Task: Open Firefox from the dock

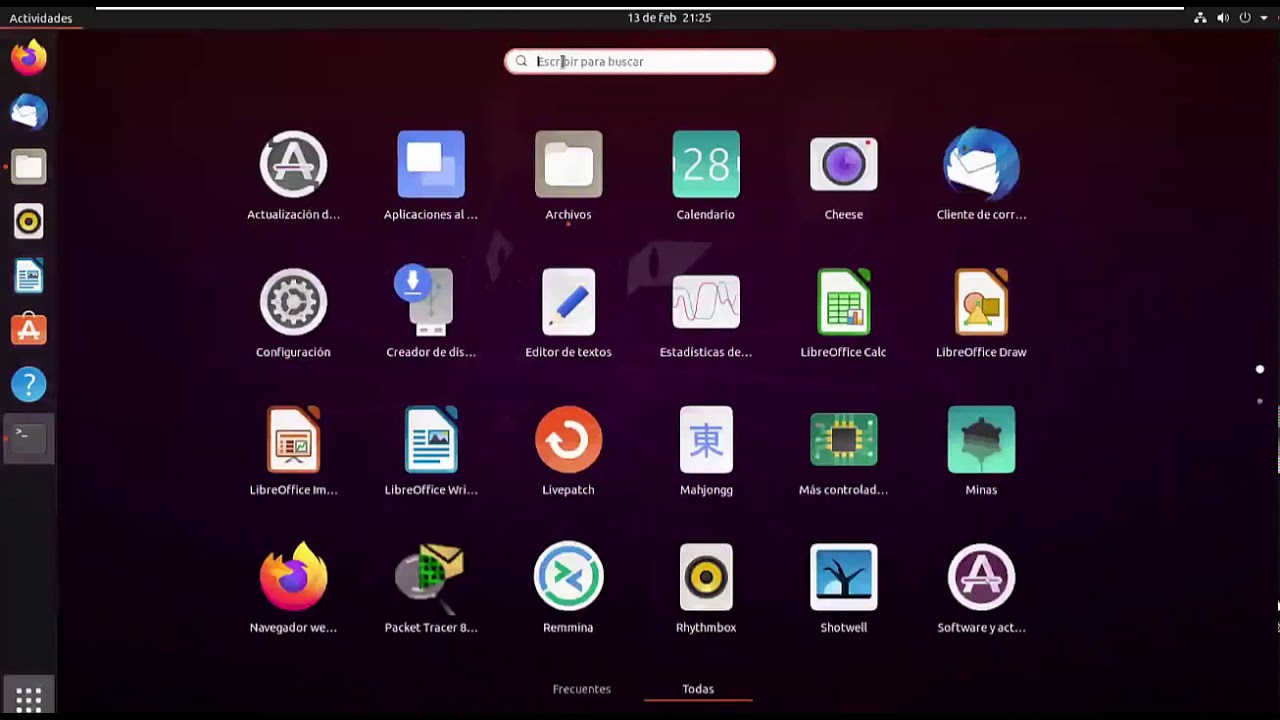Action: pyautogui.click(x=28, y=57)
